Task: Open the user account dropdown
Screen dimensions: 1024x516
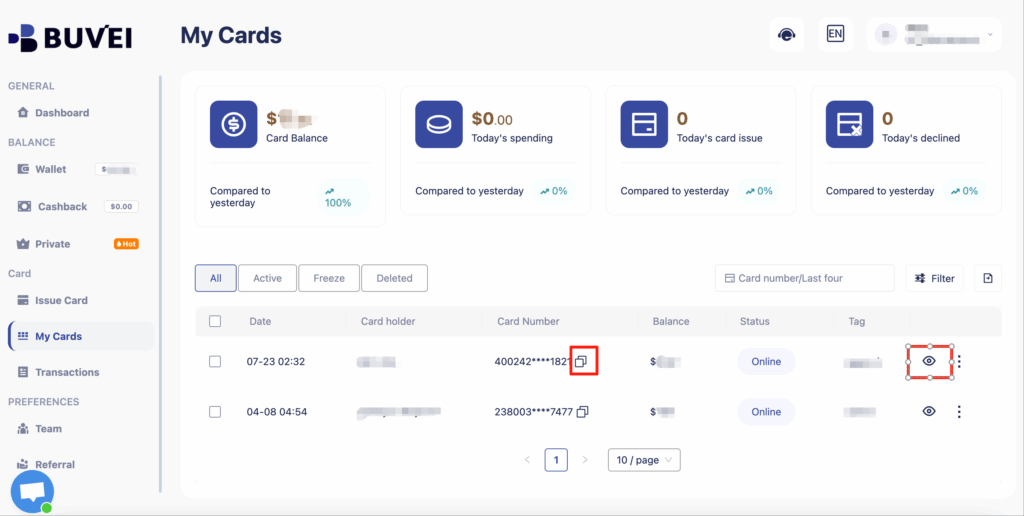Action: tap(934, 35)
